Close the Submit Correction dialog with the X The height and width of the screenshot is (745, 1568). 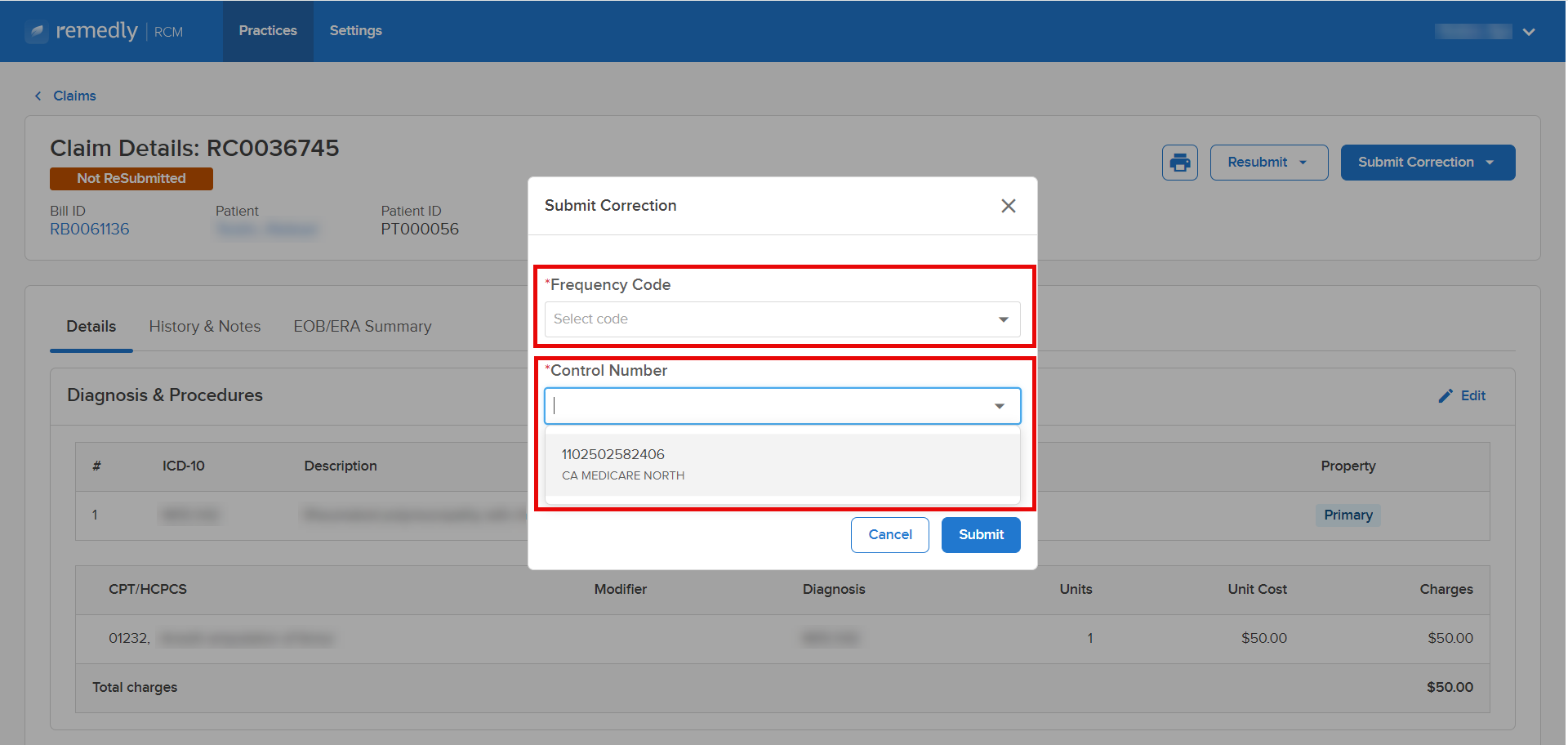tap(1008, 206)
